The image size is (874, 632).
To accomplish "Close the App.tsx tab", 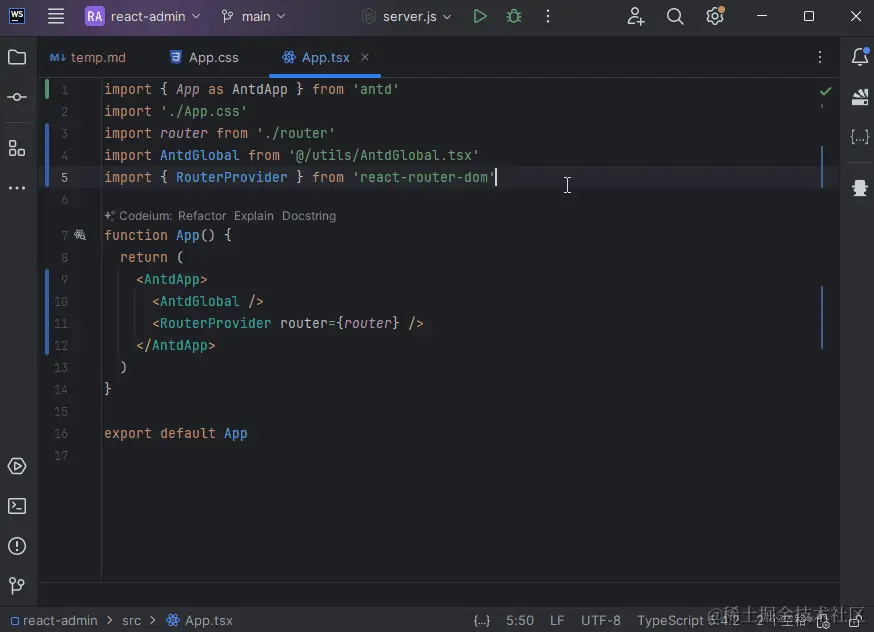I will [365, 57].
